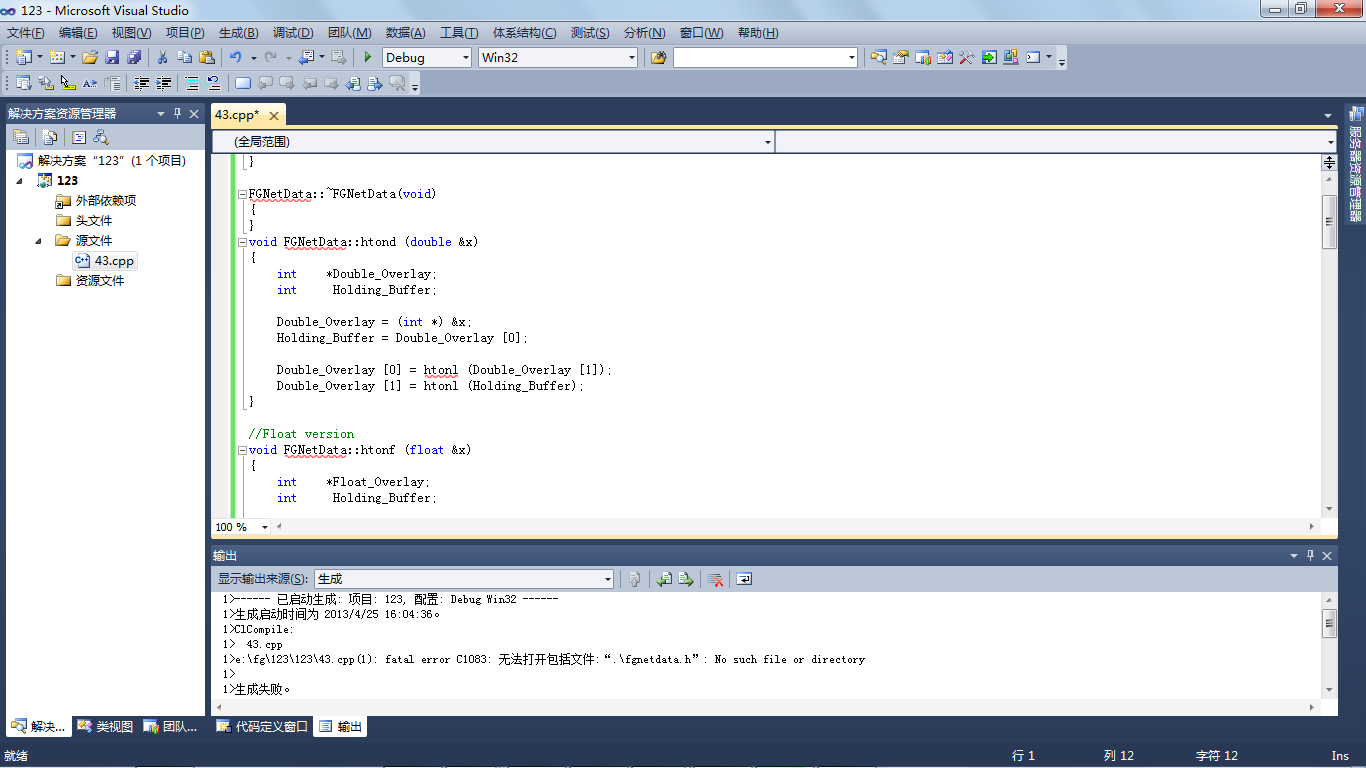Close the 43.cpp* tab
Image resolution: width=1366 pixels, height=768 pixels.
tap(274, 116)
